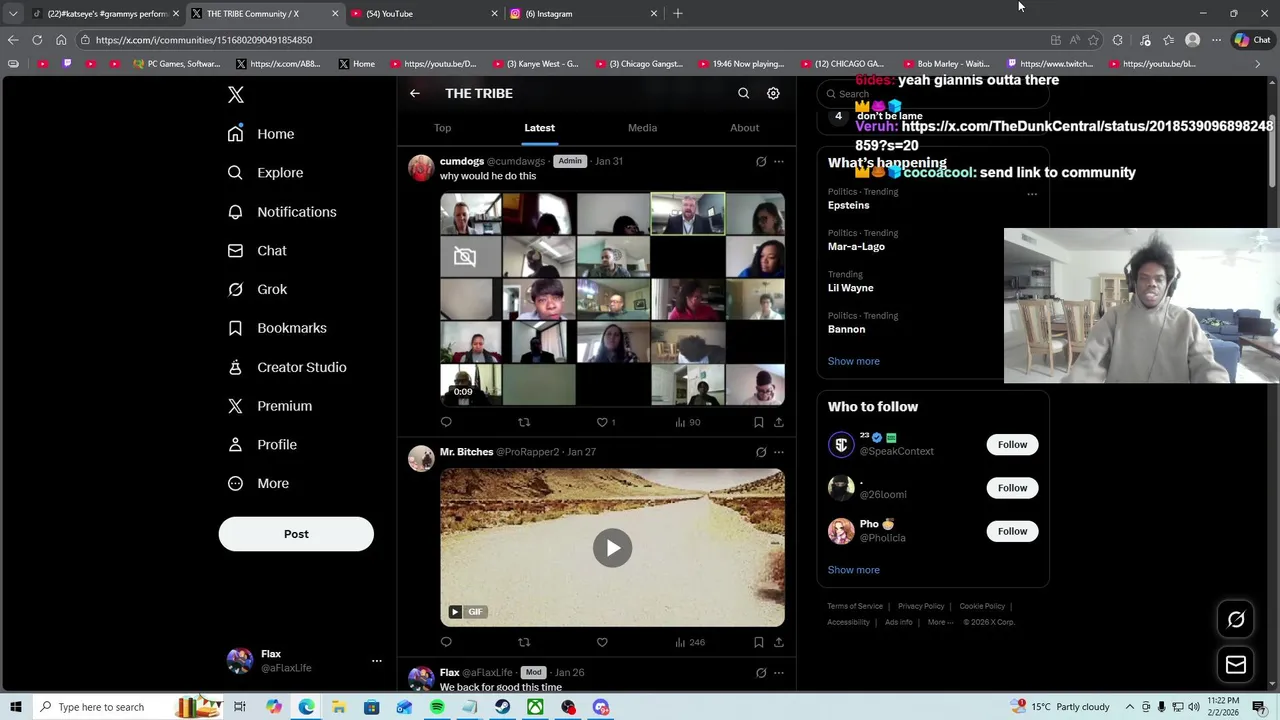Open a new browser tab
1280x720 pixels.
click(x=678, y=14)
